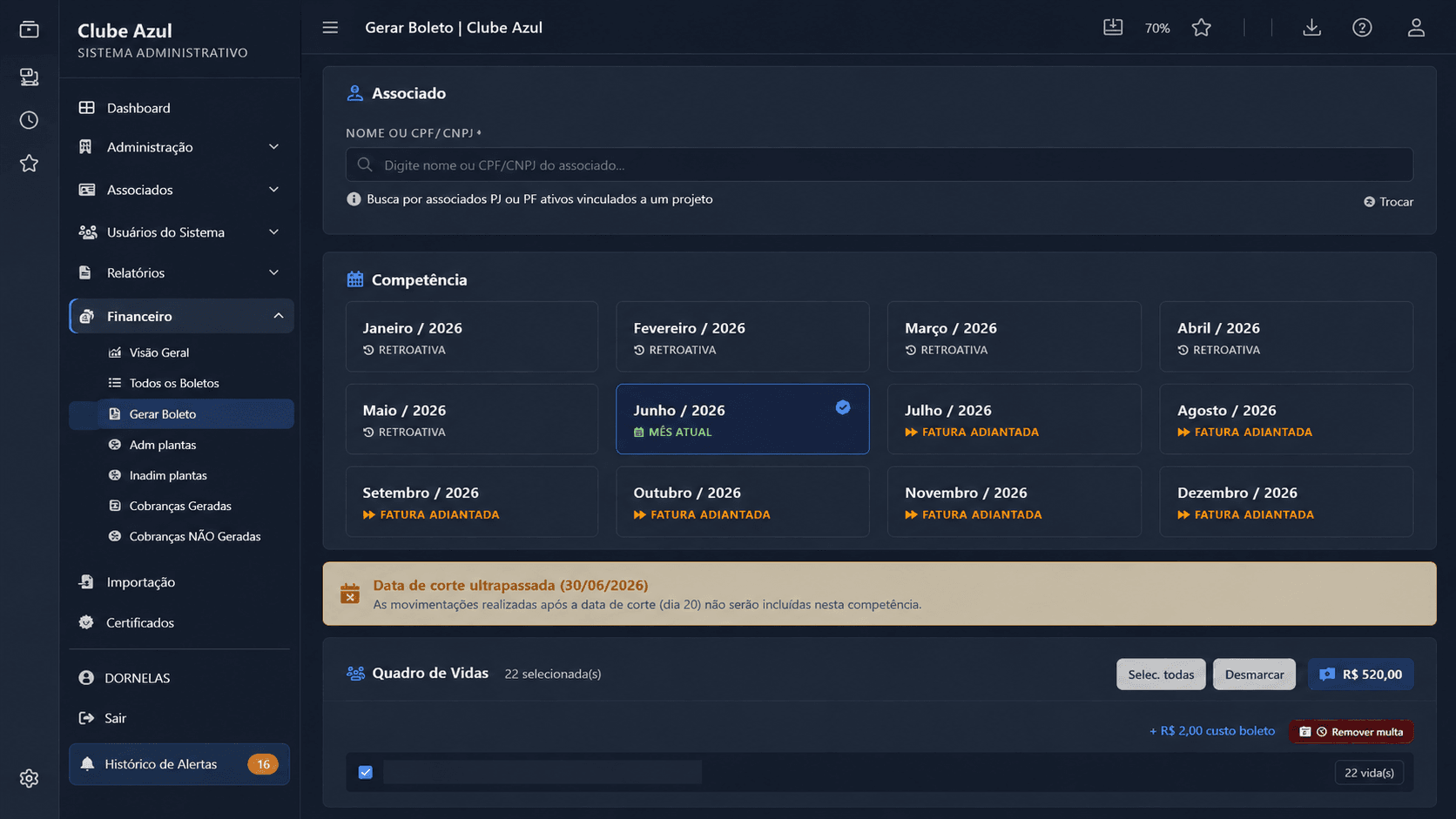Select Março / 2026 competência card

1014,337
